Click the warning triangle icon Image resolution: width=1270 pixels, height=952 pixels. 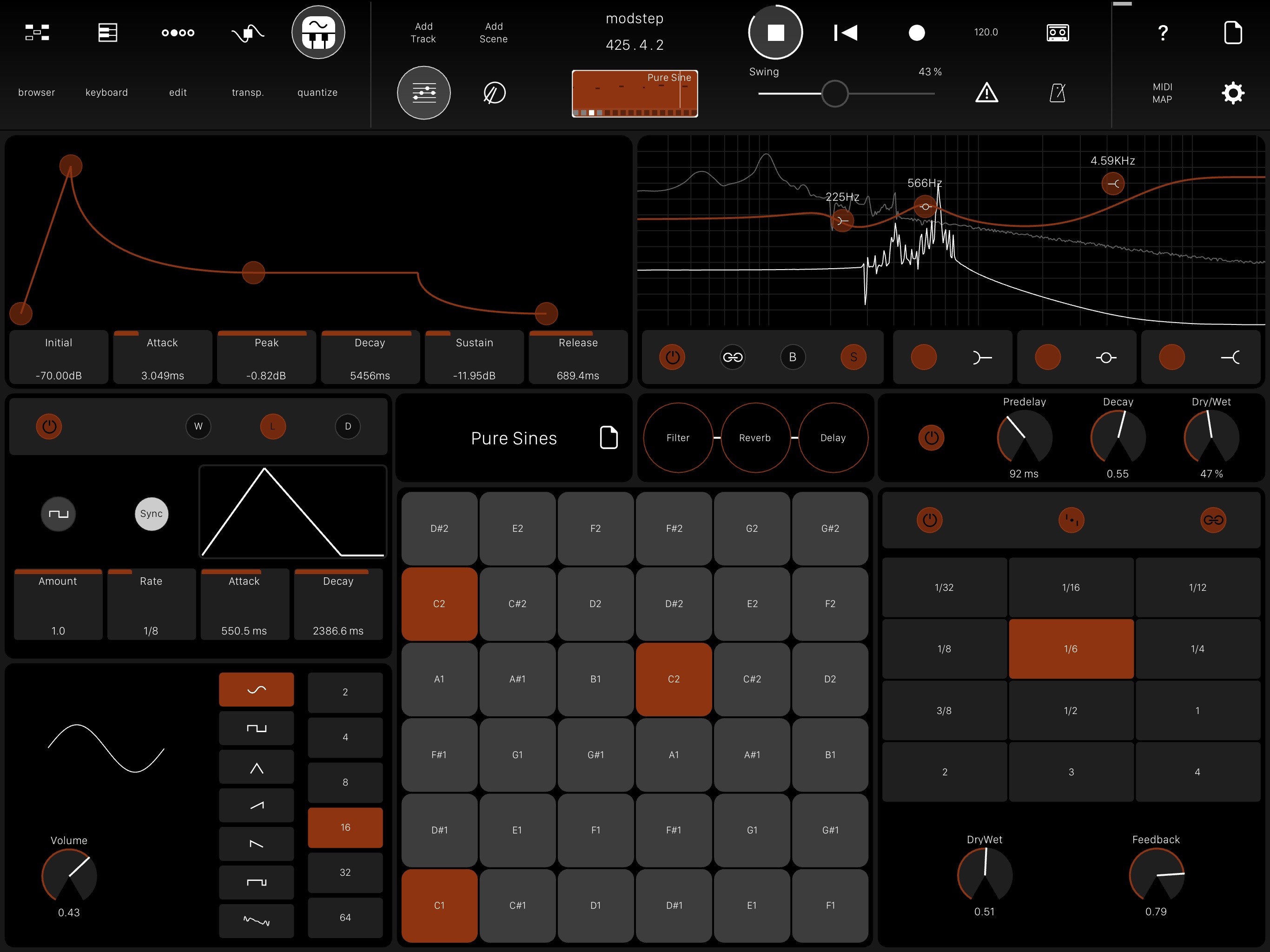[986, 93]
